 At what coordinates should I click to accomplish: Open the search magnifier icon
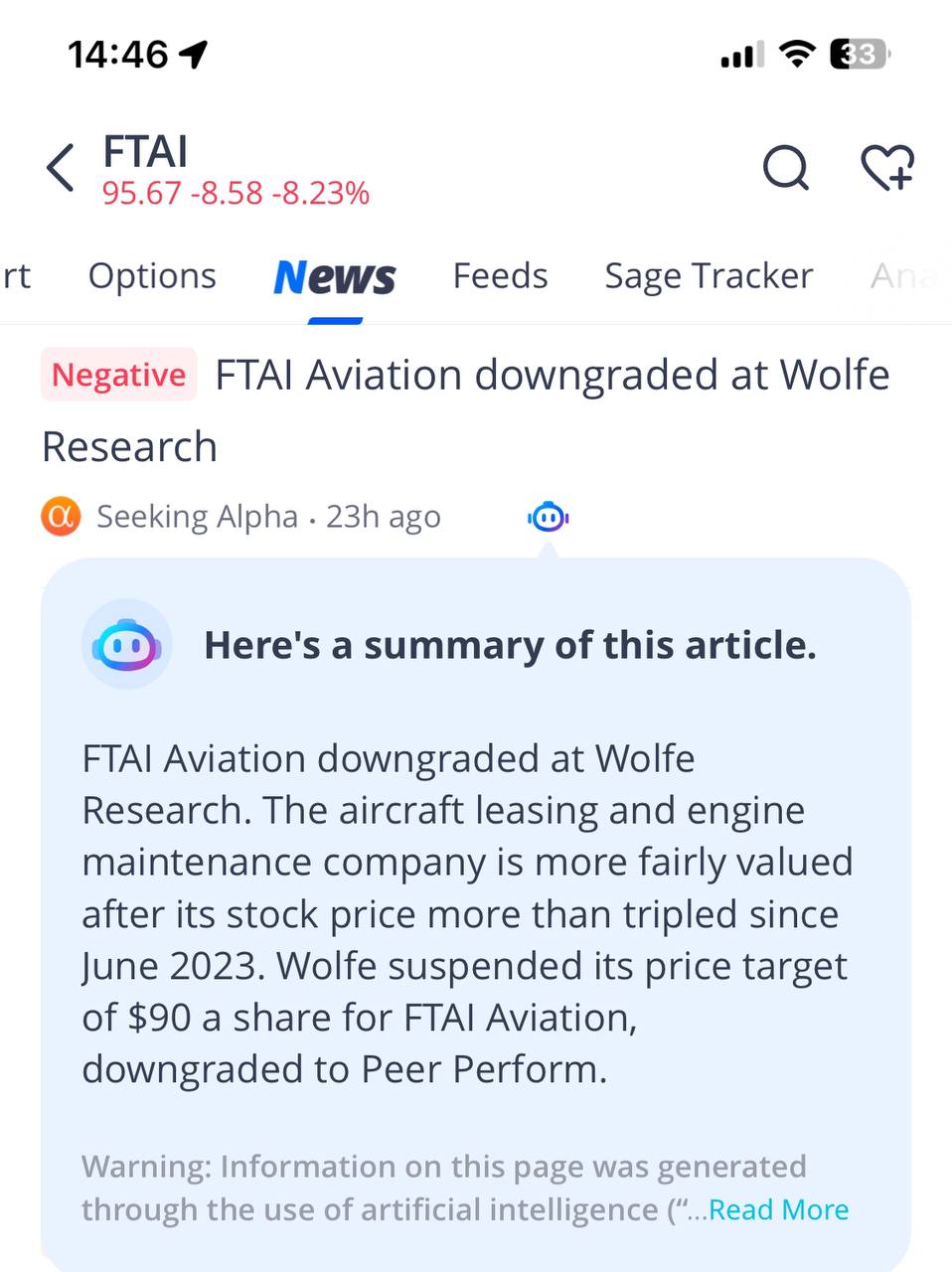pos(785,167)
